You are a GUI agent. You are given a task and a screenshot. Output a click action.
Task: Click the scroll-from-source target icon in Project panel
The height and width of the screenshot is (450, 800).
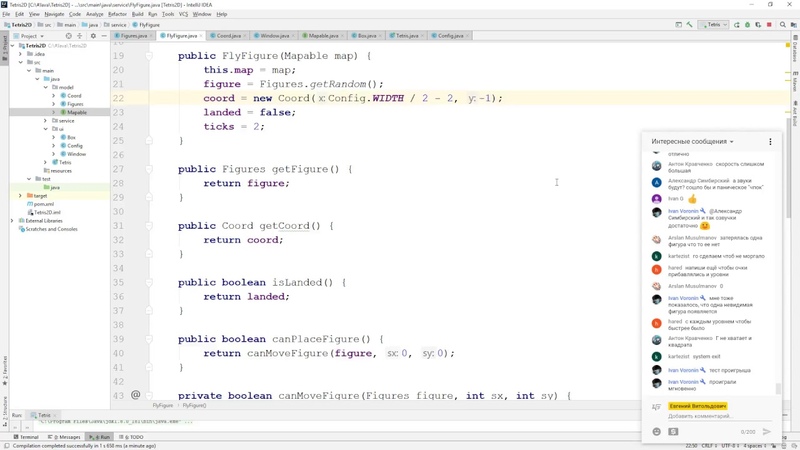pos(68,36)
